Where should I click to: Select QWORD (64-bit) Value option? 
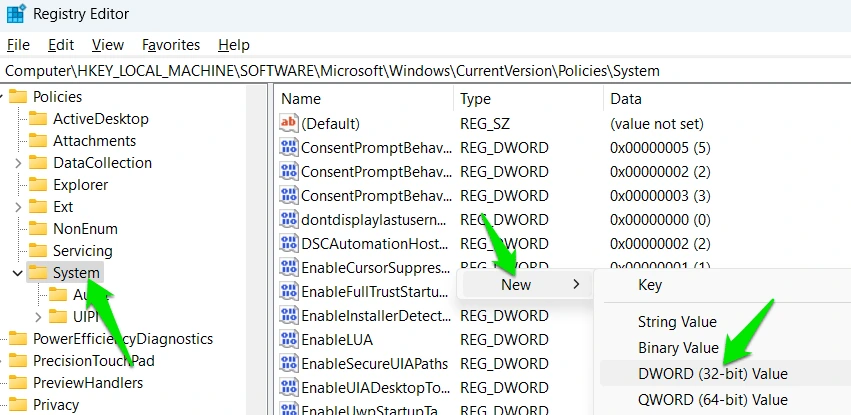click(713, 400)
